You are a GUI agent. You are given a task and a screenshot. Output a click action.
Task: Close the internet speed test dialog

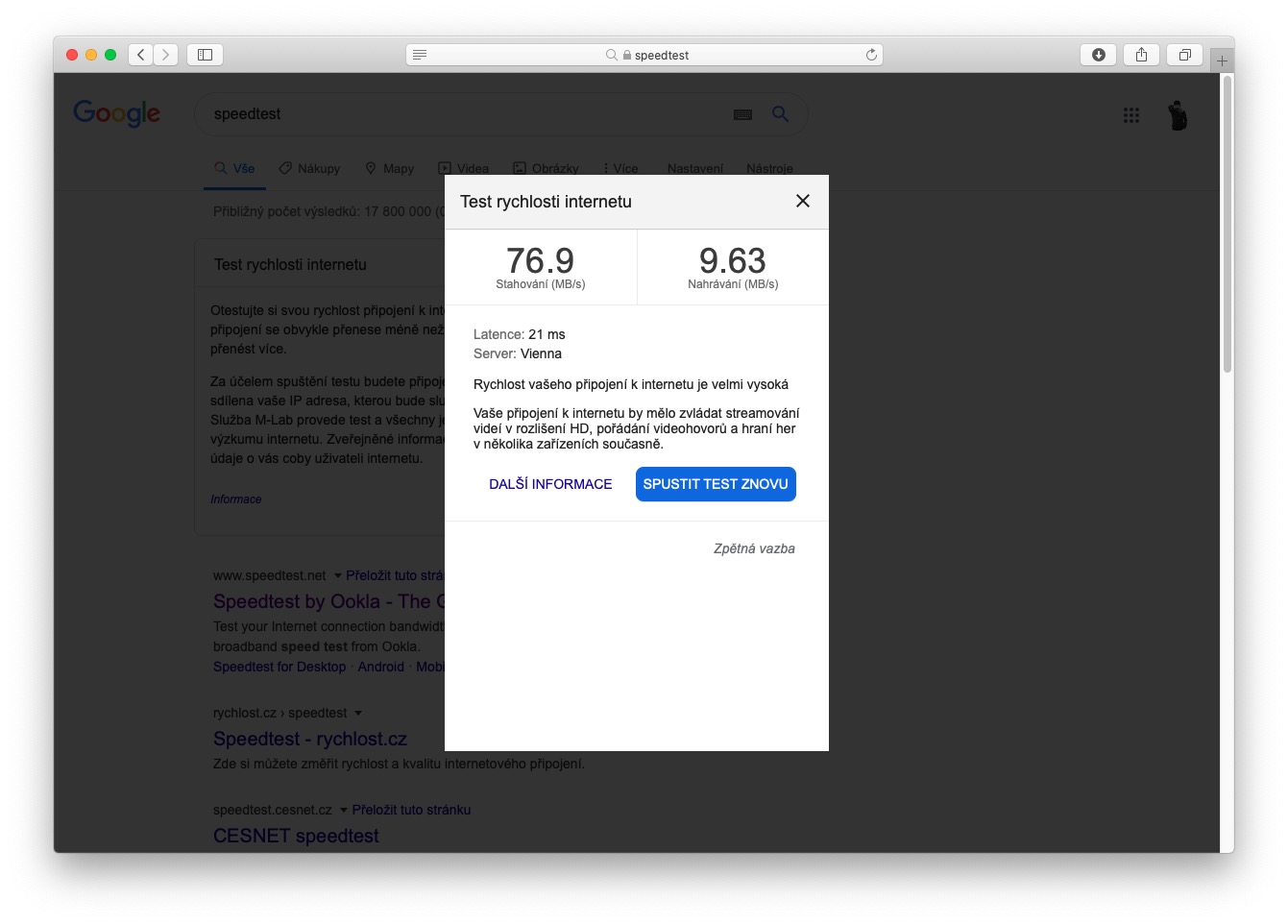tap(803, 201)
